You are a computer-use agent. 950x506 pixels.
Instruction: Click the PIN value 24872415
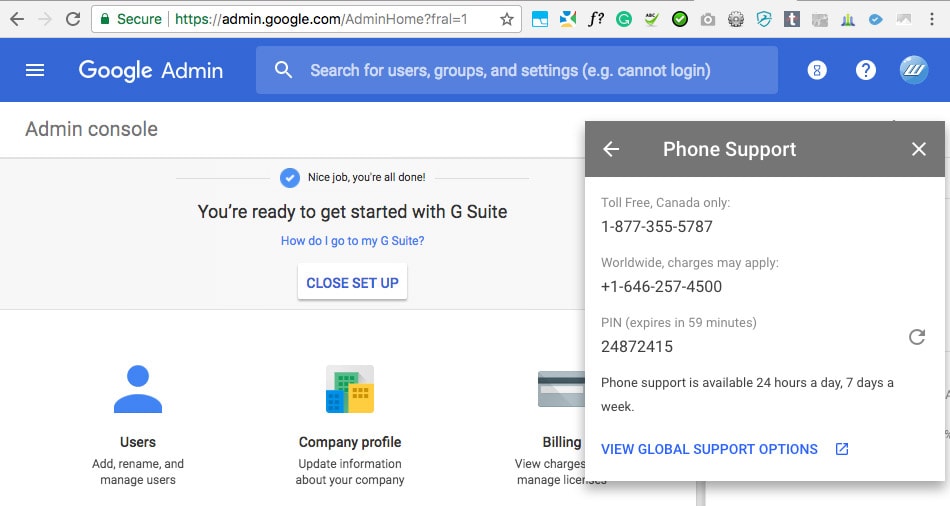(x=637, y=347)
